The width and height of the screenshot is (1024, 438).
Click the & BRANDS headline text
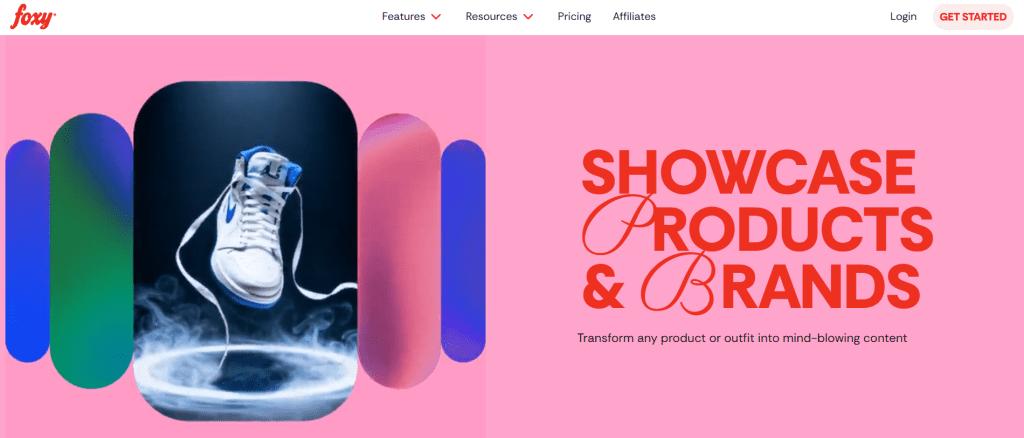(x=751, y=285)
